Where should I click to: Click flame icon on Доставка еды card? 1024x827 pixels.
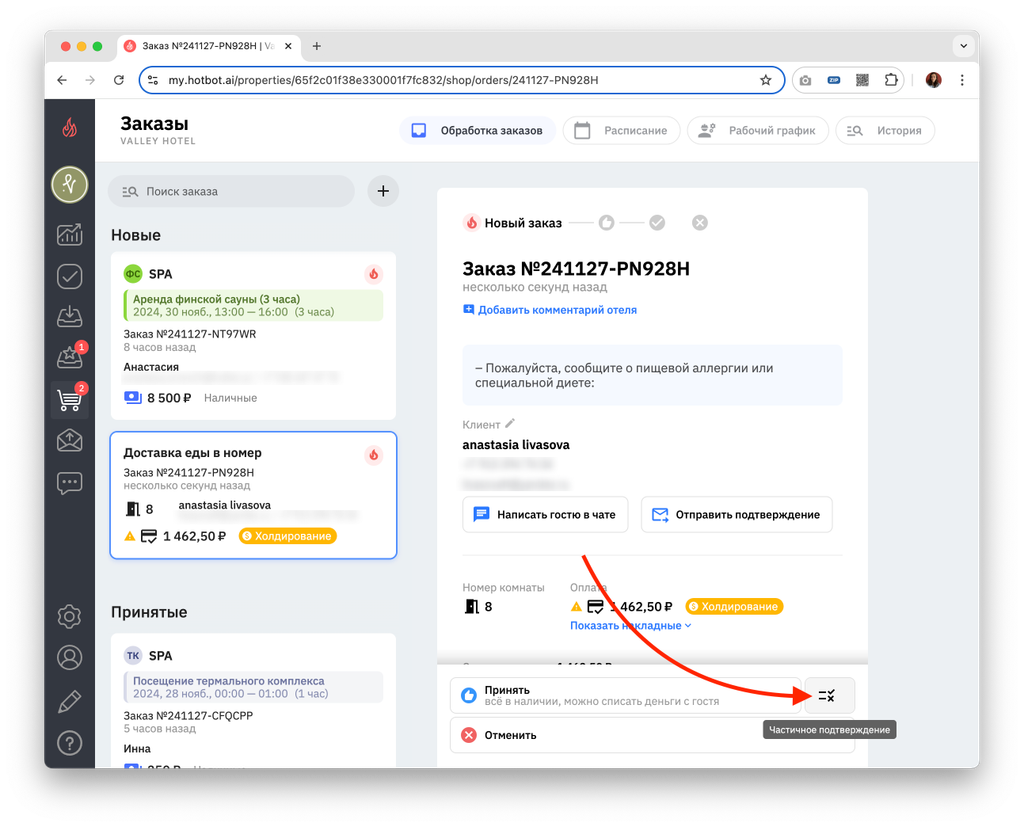point(374,455)
